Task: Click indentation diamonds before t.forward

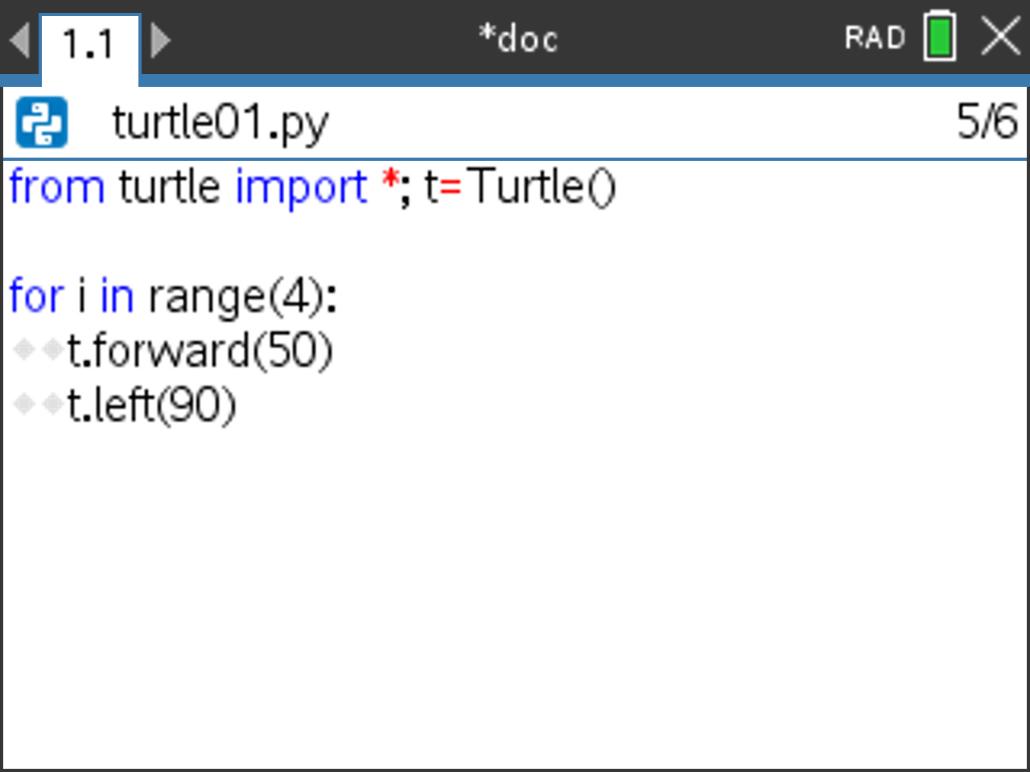Action: (38, 351)
